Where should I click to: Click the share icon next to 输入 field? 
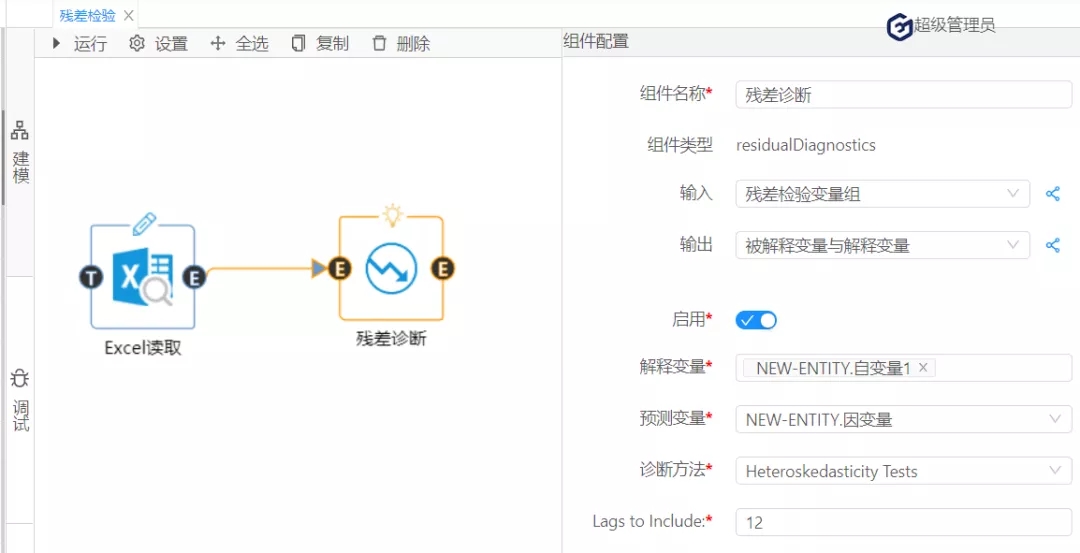[x=1052, y=194]
